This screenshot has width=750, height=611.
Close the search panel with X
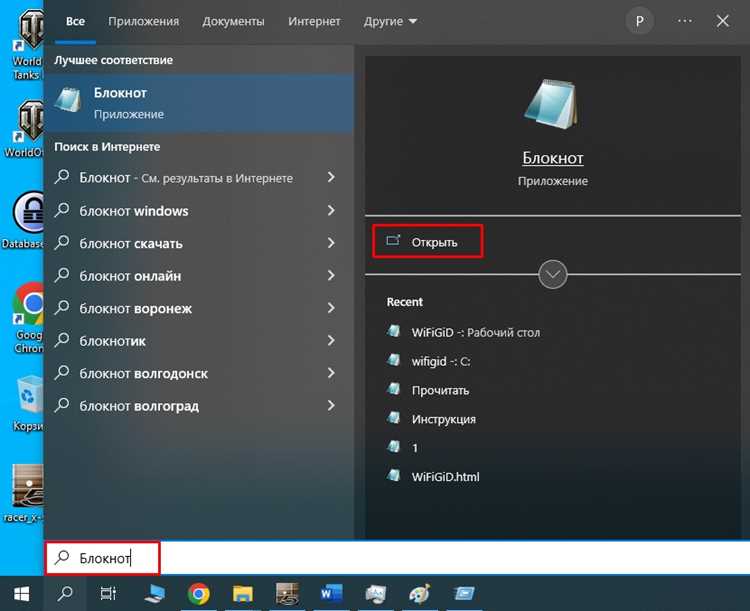click(723, 21)
